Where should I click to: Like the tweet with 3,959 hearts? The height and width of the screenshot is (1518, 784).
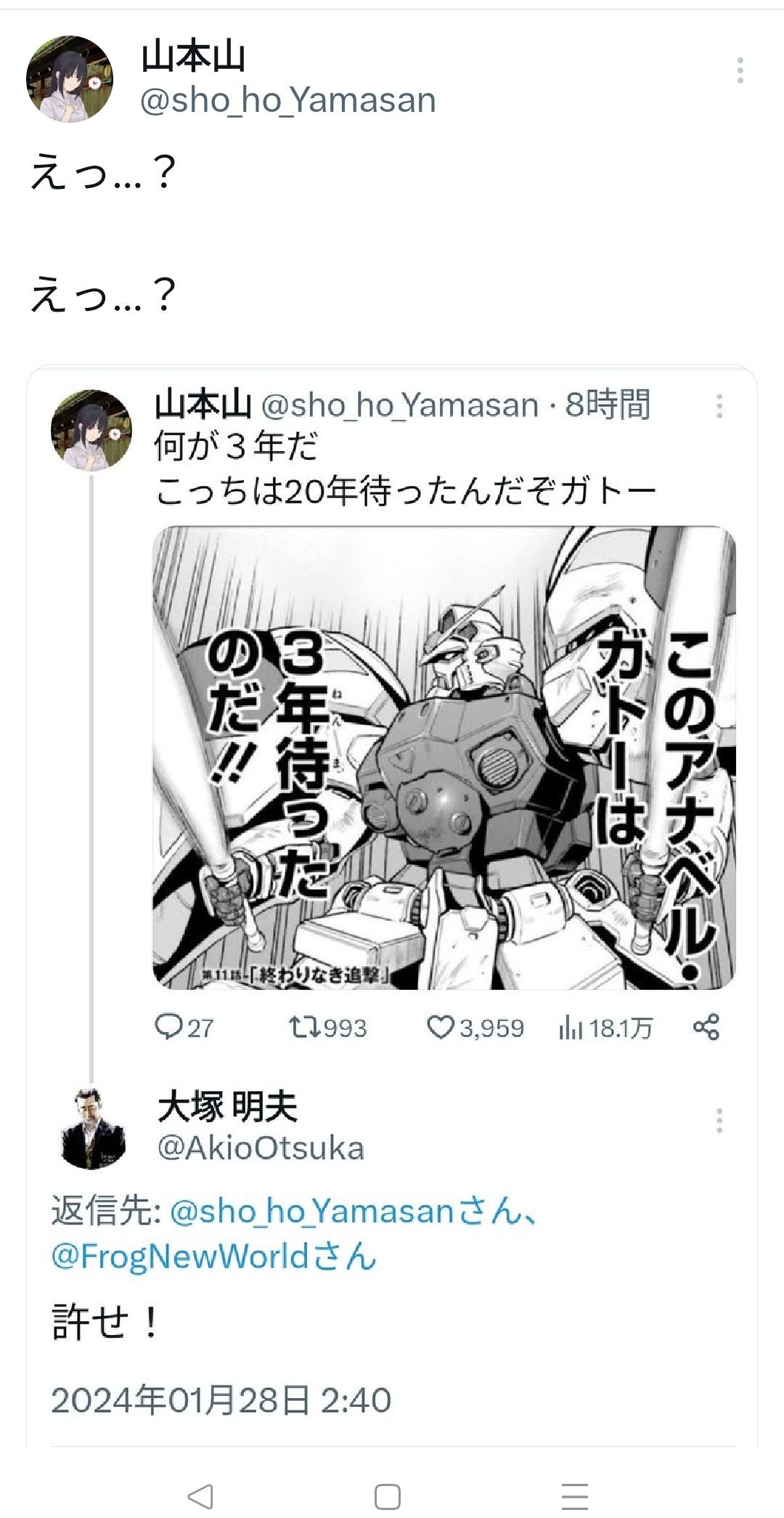tap(475, 1028)
